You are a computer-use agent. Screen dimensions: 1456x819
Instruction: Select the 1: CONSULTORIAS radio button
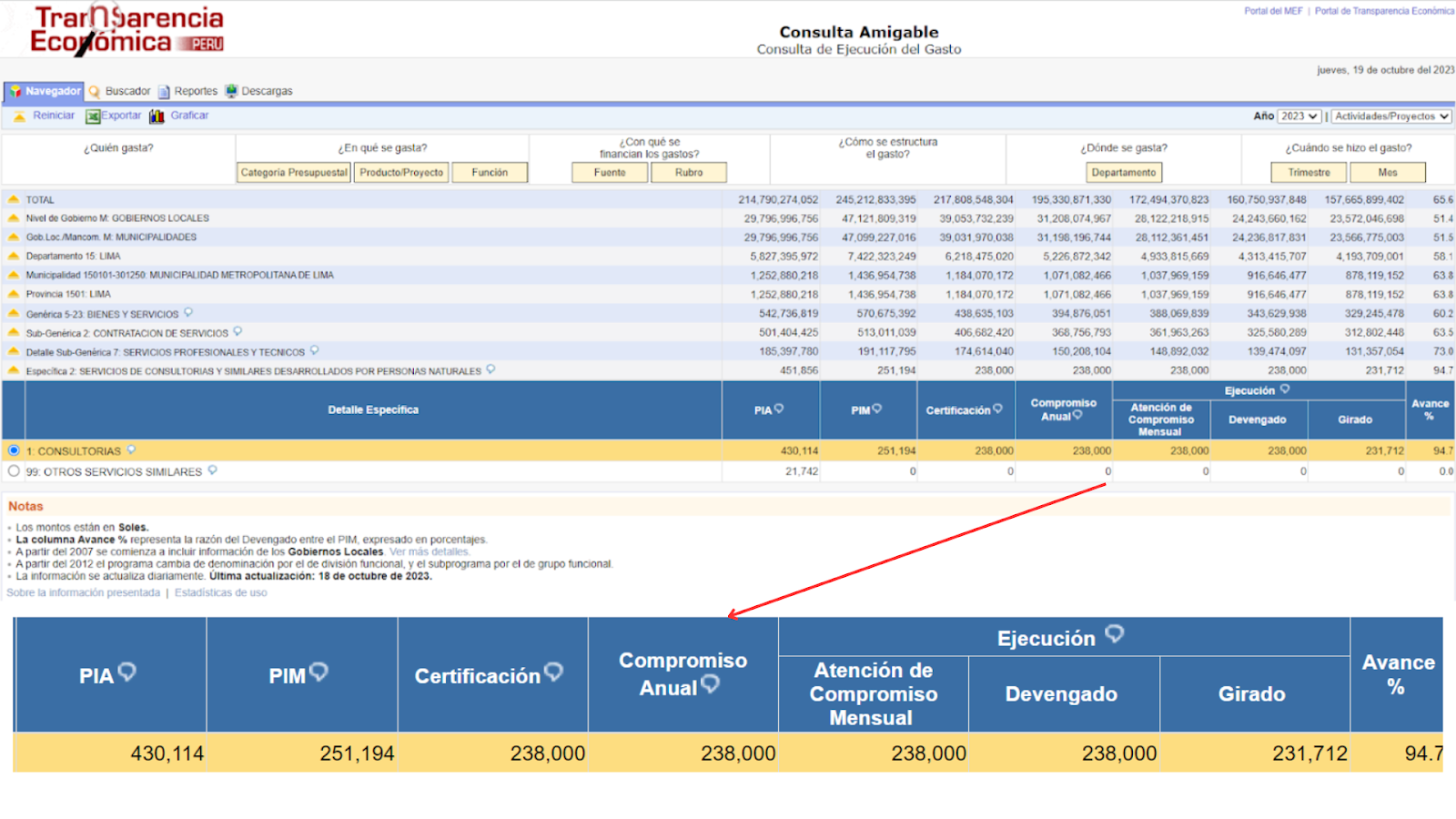(x=14, y=450)
